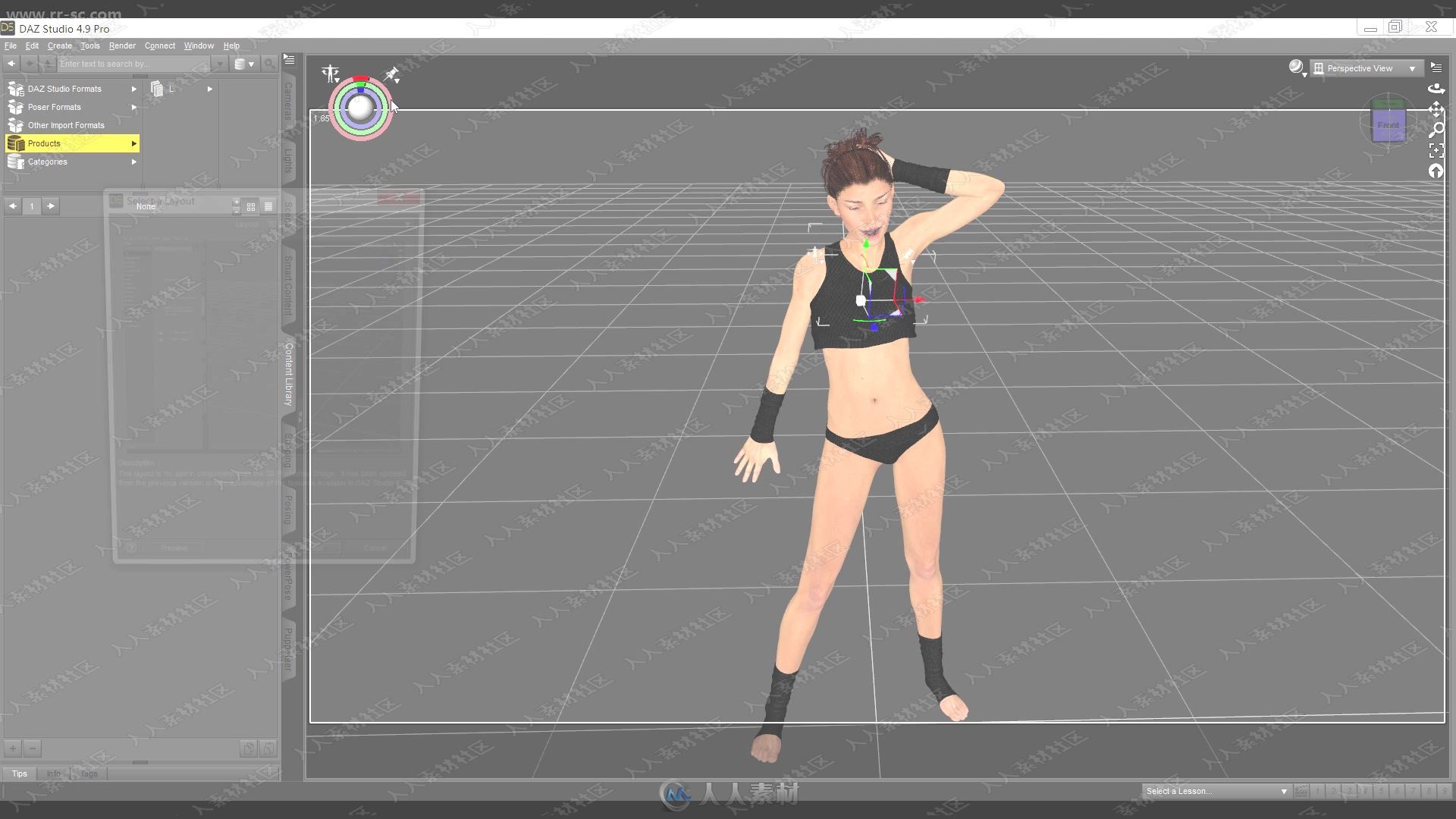
Task: Click the universal manipulator ring widget
Action: pos(360,108)
